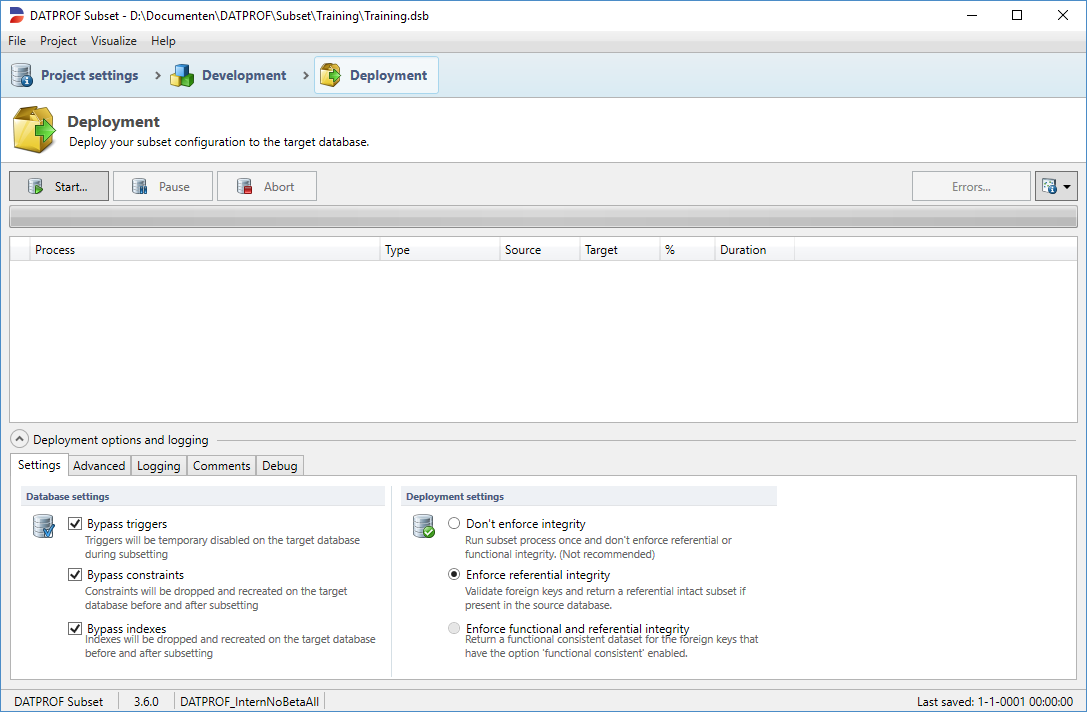The width and height of the screenshot is (1087, 712).
Task: Select the Development step icon in the breadcrumb
Action: pyautogui.click(x=182, y=74)
